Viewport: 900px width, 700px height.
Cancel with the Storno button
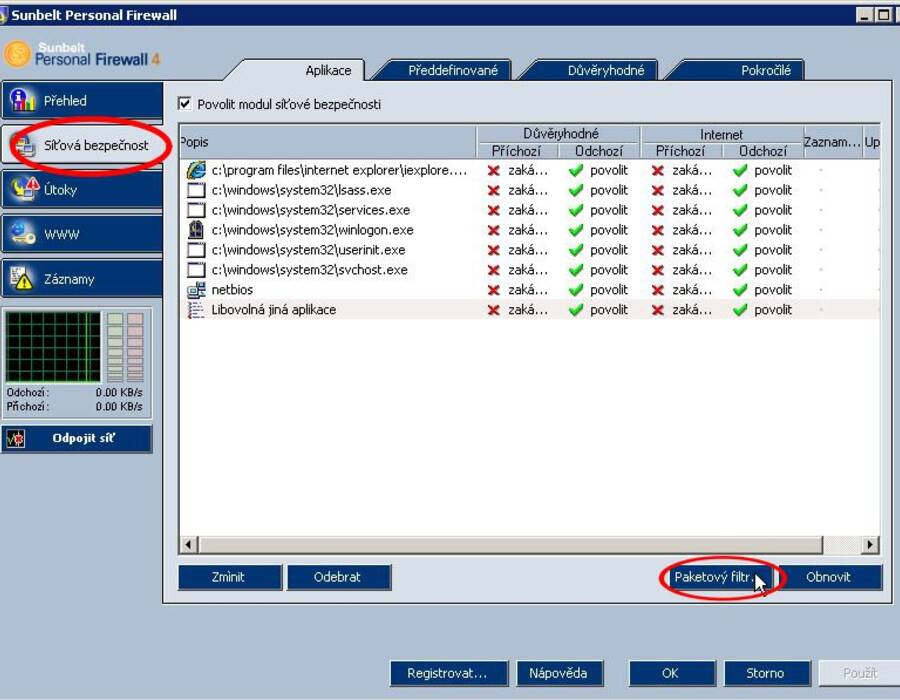[766, 673]
